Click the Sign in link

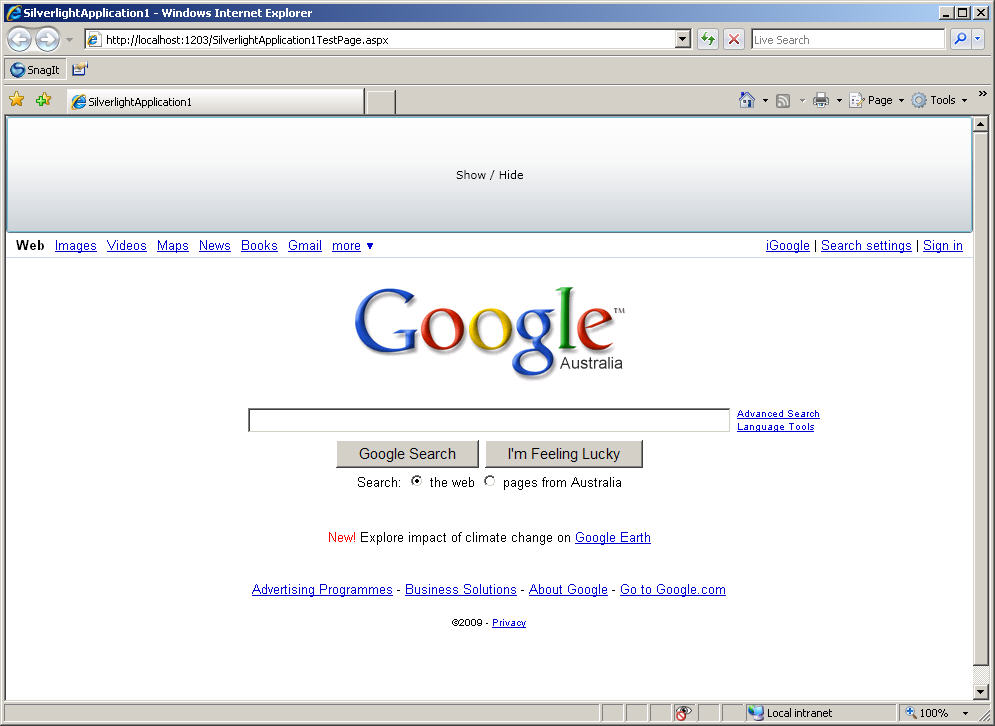(x=942, y=246)
